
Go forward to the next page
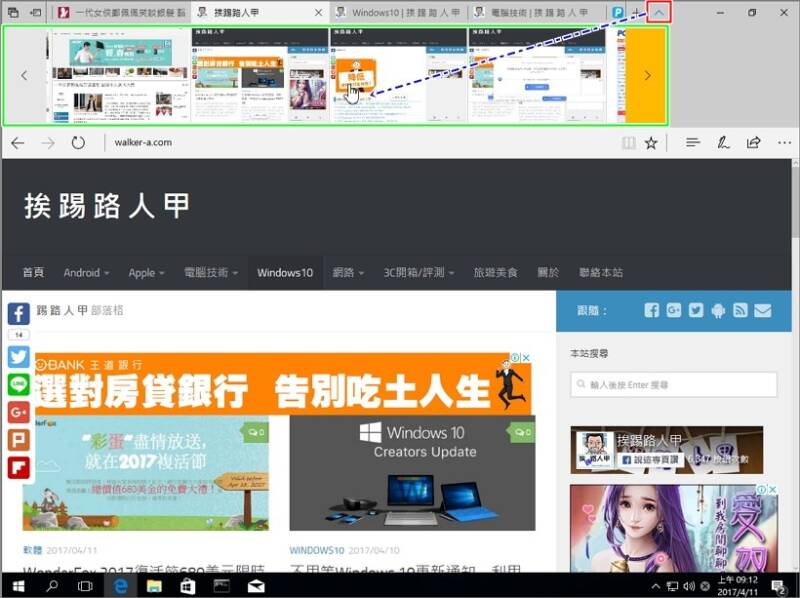pyautogui.click(x=48, y=143)
